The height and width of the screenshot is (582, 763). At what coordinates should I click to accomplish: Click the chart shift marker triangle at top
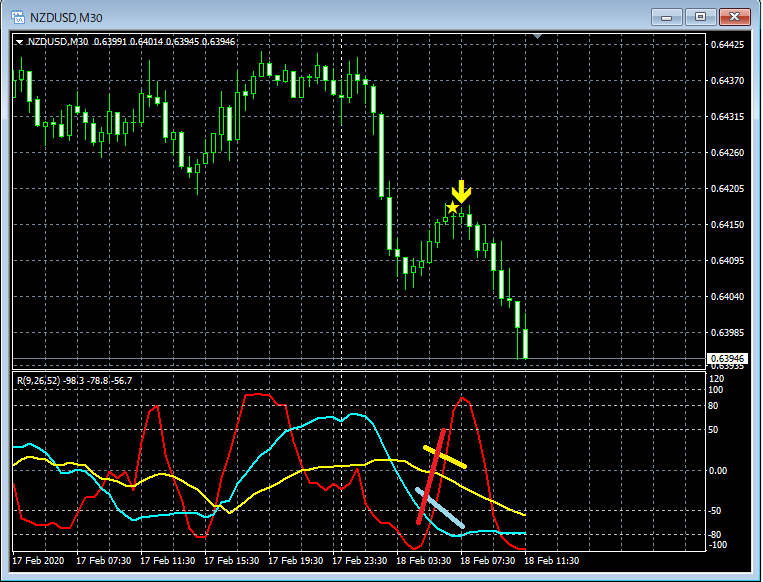tap(537, 36)
